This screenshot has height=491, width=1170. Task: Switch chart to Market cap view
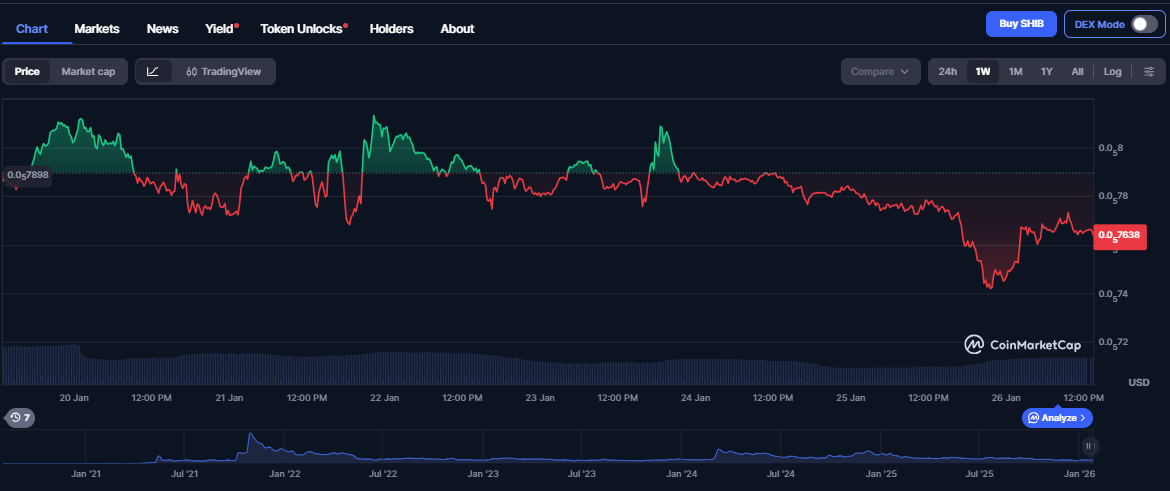88,71
